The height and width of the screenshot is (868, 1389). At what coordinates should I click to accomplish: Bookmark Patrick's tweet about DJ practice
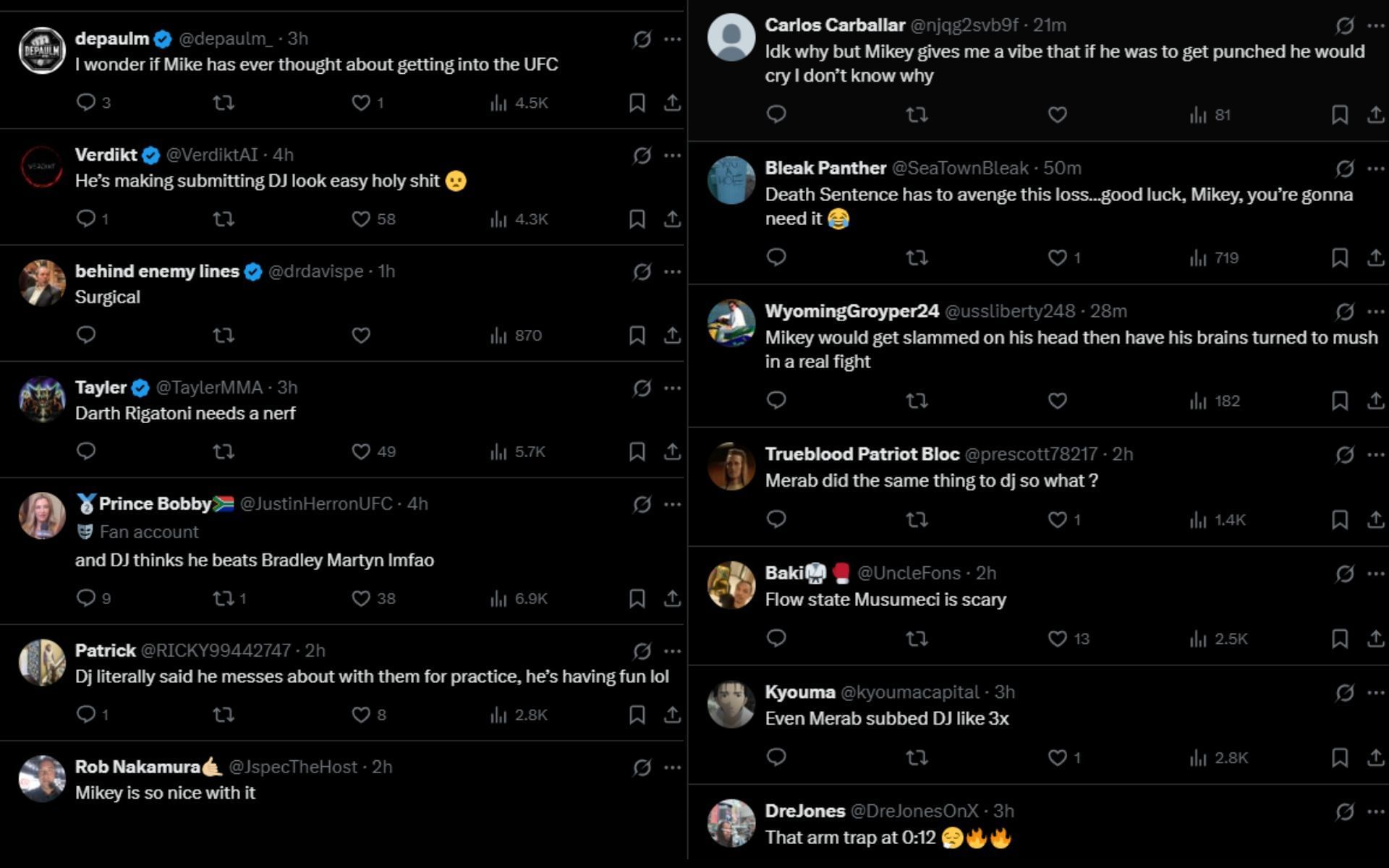coord(637,715)
